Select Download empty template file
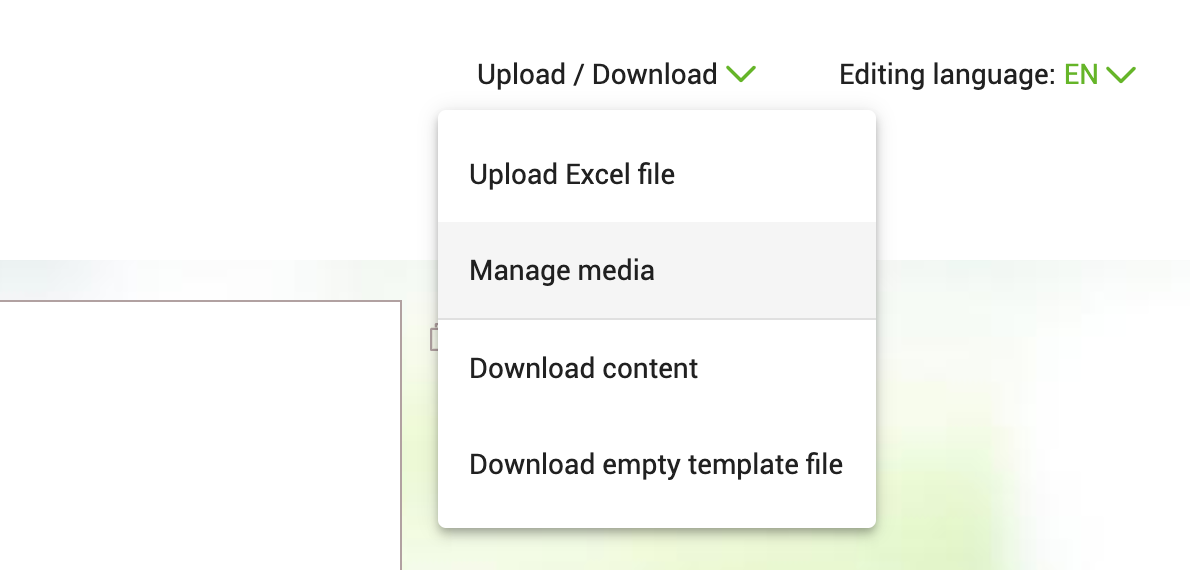1190x570 pixels. [x=656, y=464]
